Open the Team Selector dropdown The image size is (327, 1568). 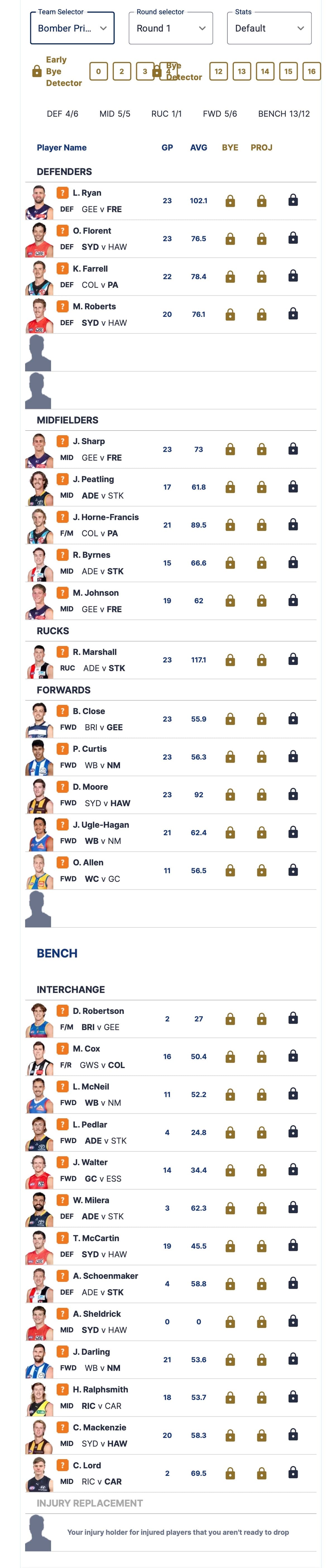click(x=73, y=28)
